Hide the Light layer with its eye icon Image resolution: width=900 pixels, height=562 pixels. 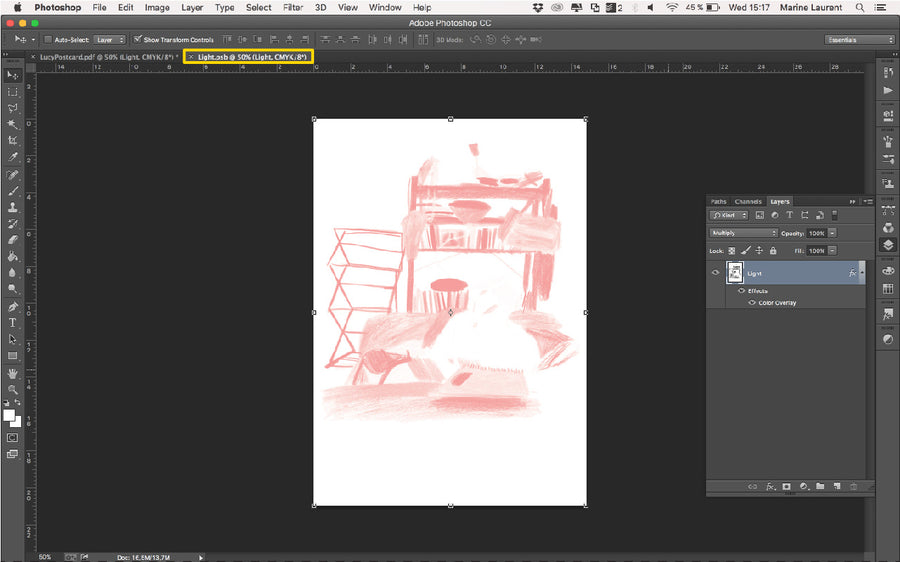(715, 273)
